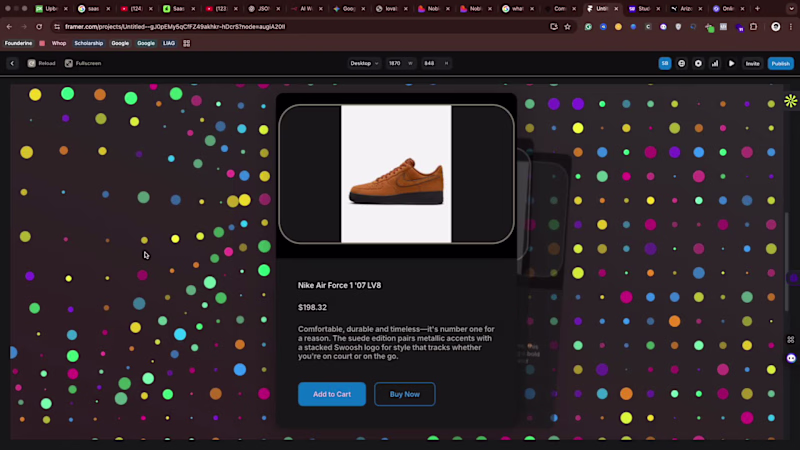
Task: Click the bookmarks bar grid apps icon
Action: (187, 43)
